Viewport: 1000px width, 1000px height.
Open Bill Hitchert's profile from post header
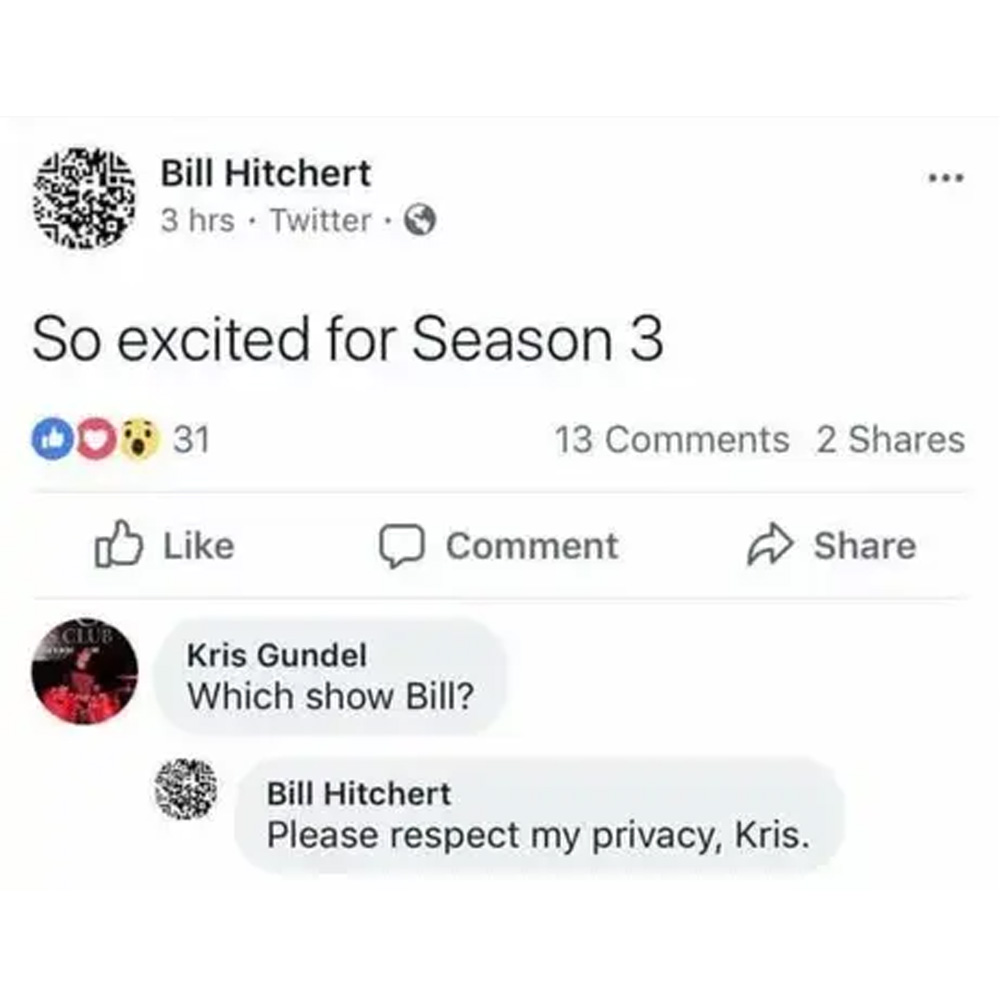tap(265, 173)
